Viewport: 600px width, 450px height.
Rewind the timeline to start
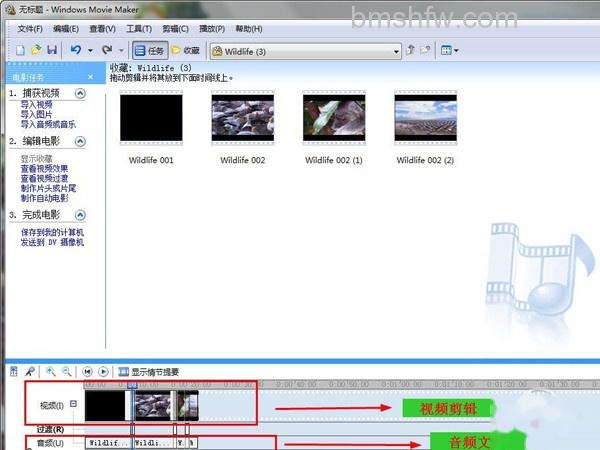87,372
